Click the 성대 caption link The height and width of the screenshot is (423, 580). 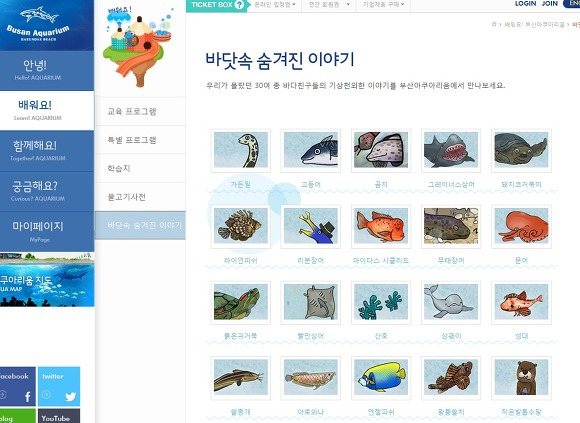coord(521,336)
